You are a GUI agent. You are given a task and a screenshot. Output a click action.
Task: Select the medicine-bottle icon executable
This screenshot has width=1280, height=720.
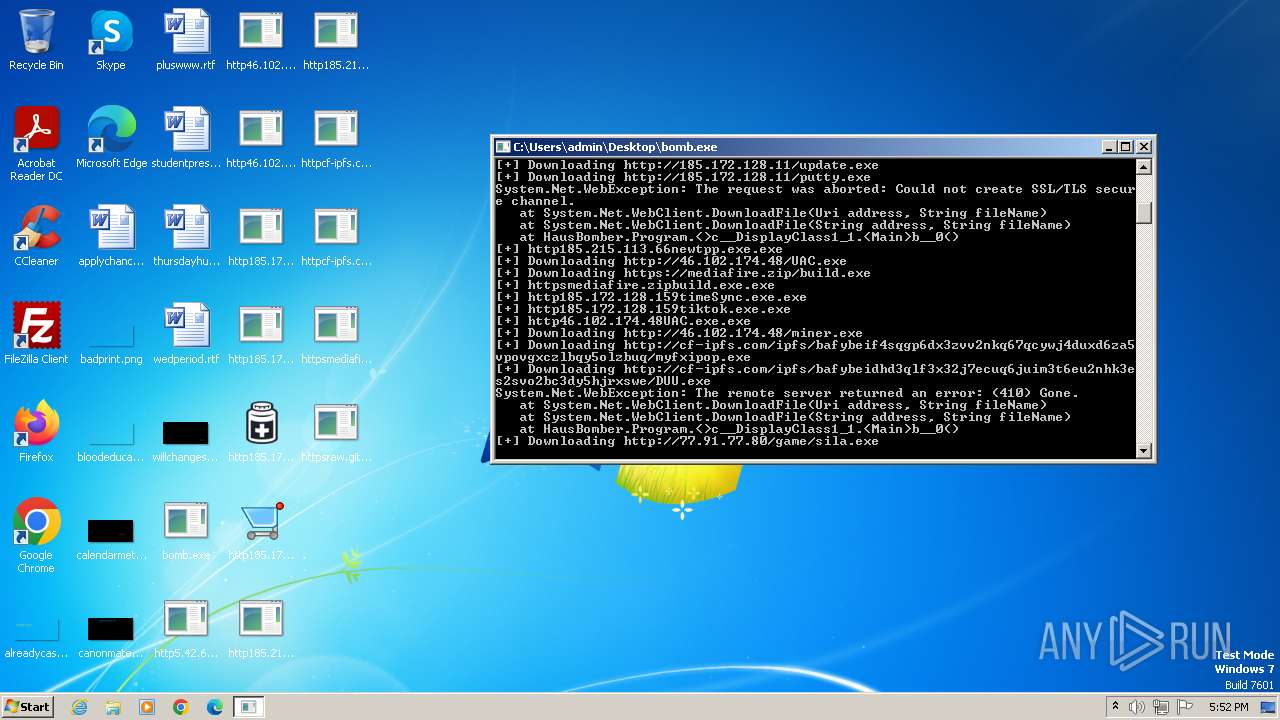pos(261,433)
